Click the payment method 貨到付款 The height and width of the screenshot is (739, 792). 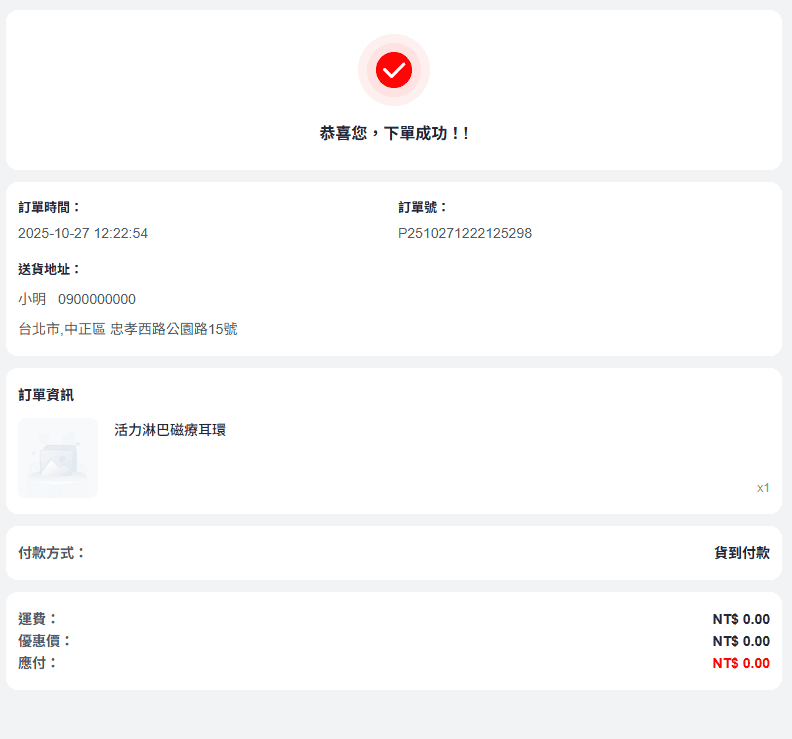(742, 553)
